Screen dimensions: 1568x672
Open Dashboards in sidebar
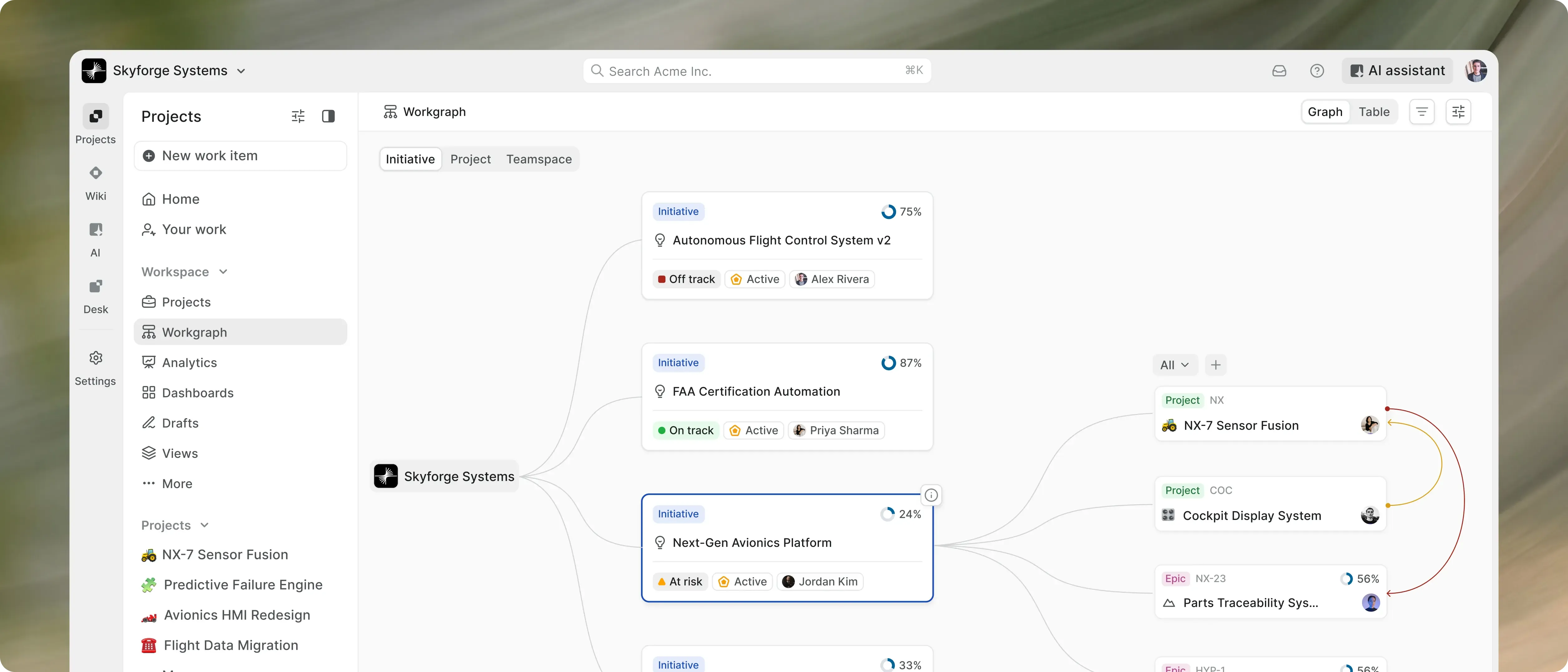[240, 393]
